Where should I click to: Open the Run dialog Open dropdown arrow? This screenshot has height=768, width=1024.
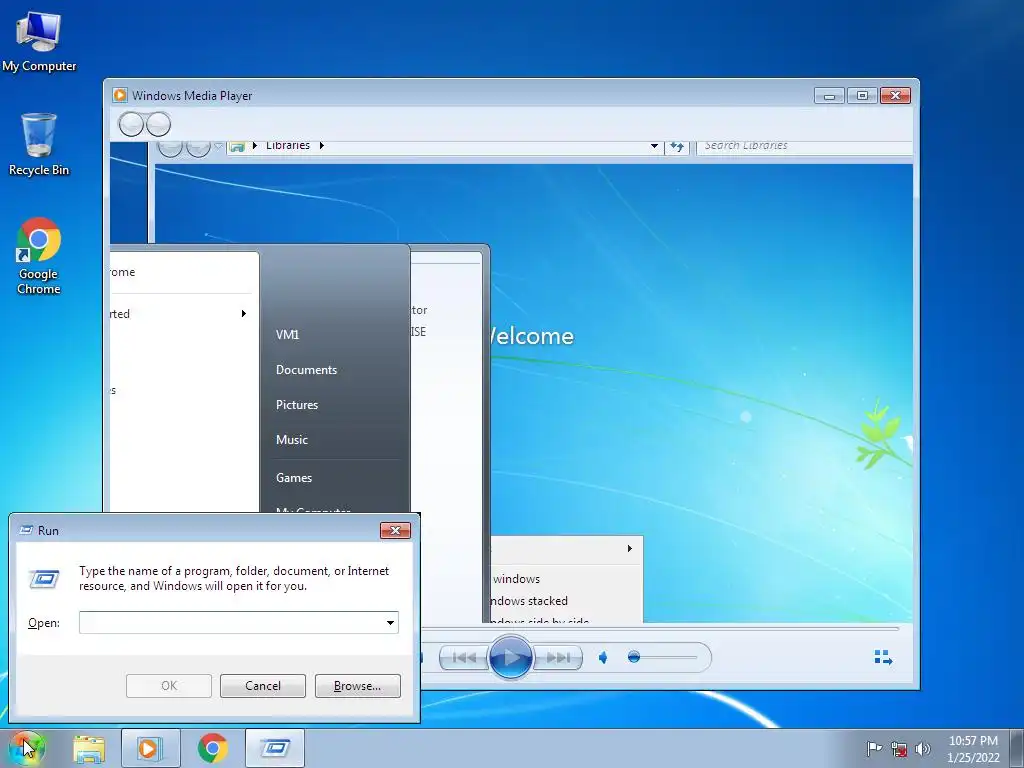pos(391,623)
